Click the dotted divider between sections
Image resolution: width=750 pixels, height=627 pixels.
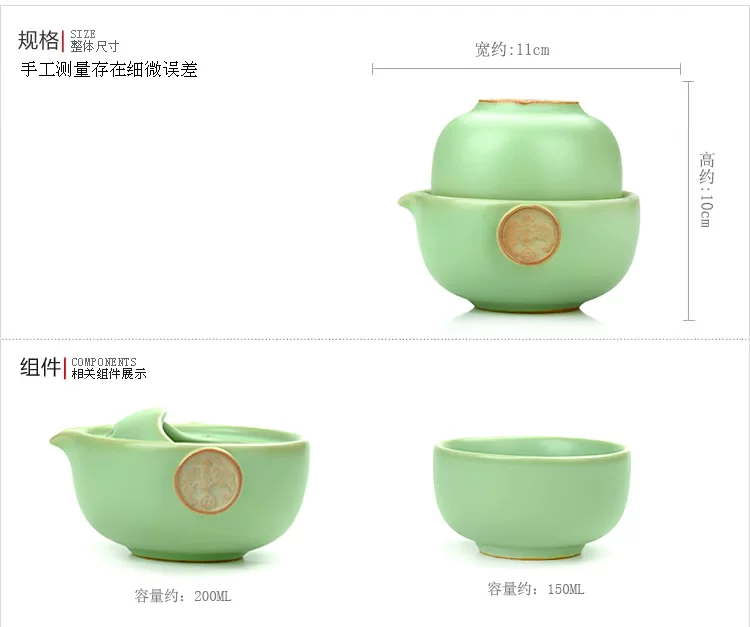375,339
